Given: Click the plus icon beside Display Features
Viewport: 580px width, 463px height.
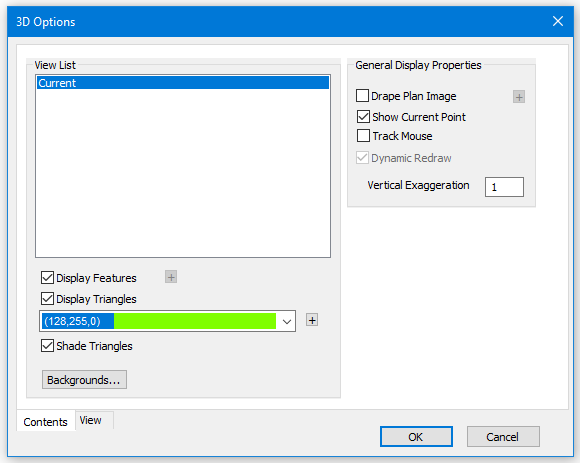Looking at the screenshot, I should (171, 277).
